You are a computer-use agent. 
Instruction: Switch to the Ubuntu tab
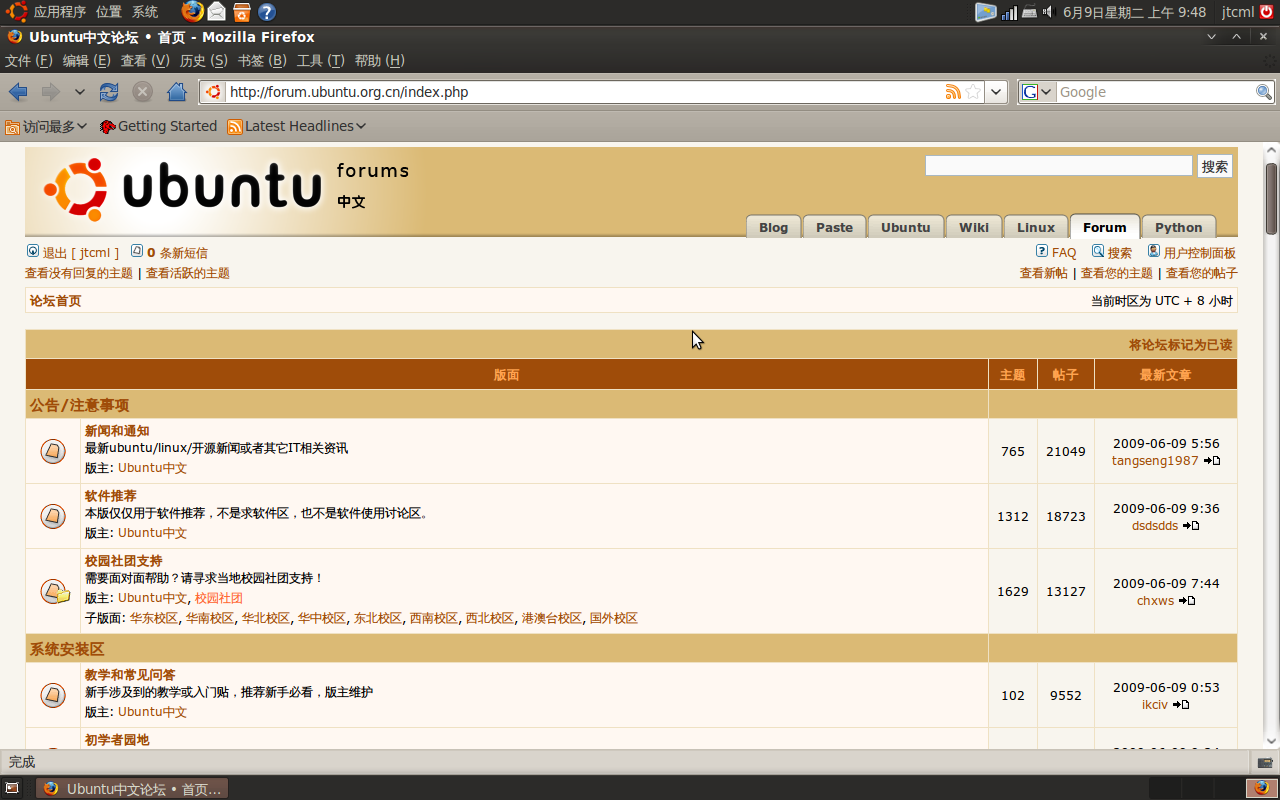pyautogui.click(x=905, y=227)
